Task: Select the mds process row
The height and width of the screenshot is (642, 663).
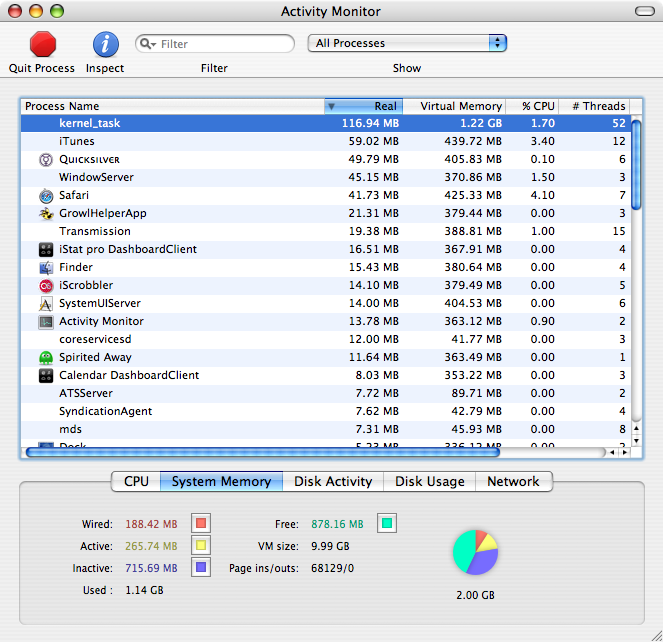Action: (326, 429)
